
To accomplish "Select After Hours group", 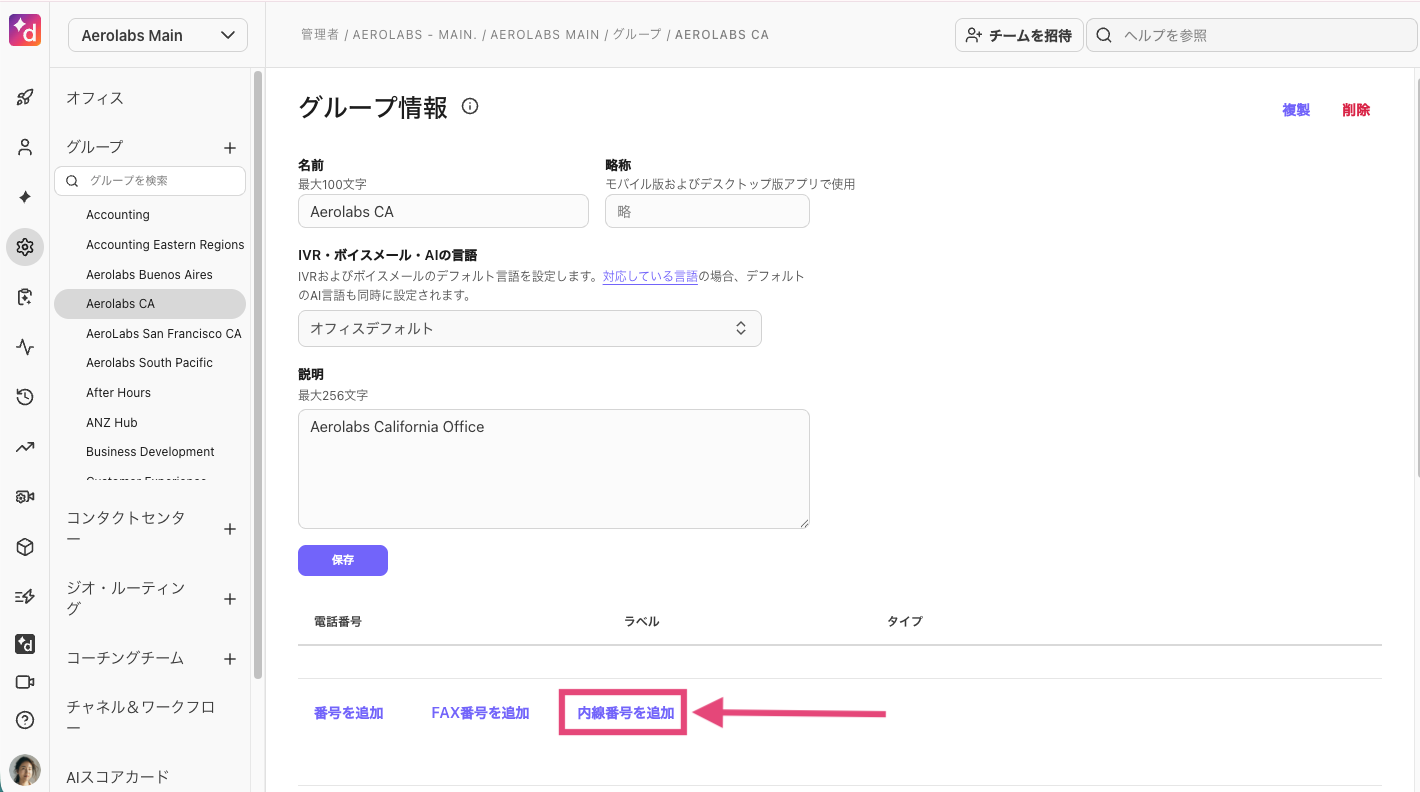I will 118,393.
